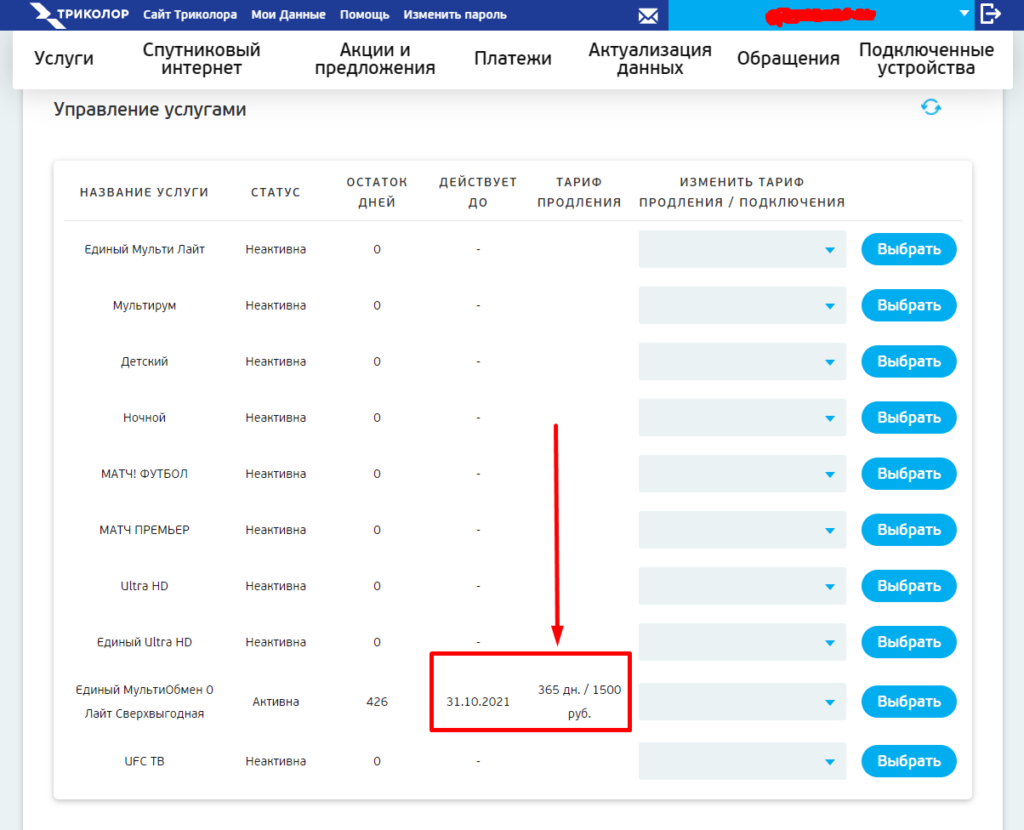Switch to Спутниковый интернет tab
This screenshot has height=830, width=1024.
201,59
